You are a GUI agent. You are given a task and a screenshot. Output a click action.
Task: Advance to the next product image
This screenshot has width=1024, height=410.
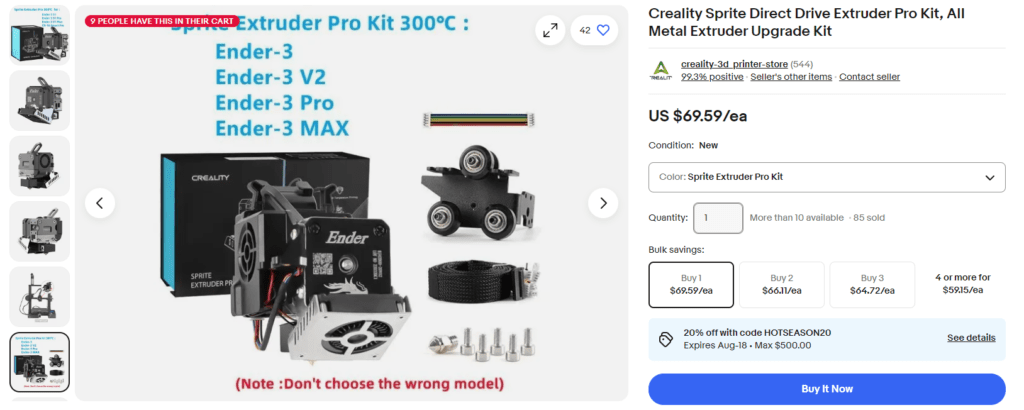[x=603, y=203]
